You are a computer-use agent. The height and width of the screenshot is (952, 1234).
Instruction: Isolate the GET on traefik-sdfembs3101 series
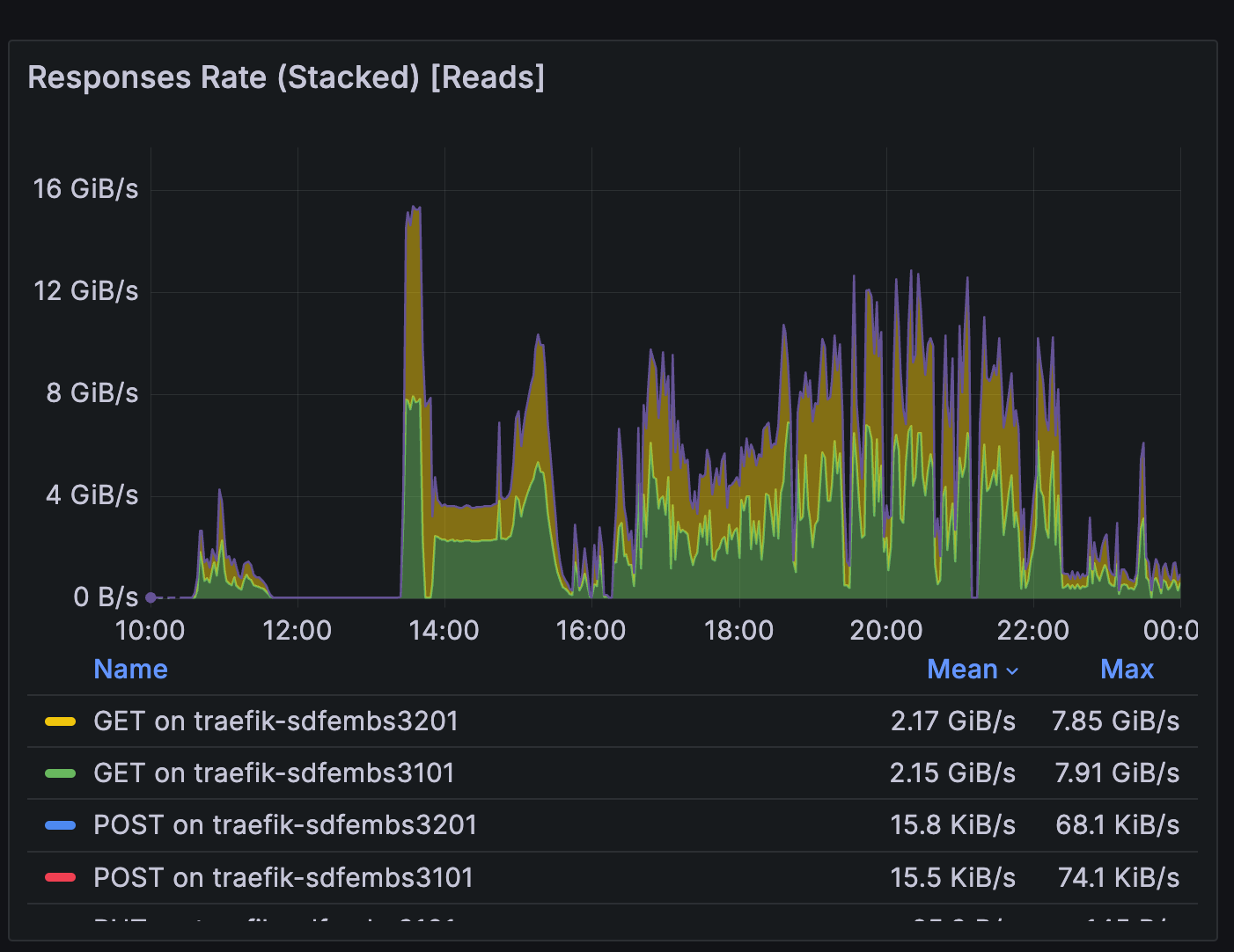[274, 773]
